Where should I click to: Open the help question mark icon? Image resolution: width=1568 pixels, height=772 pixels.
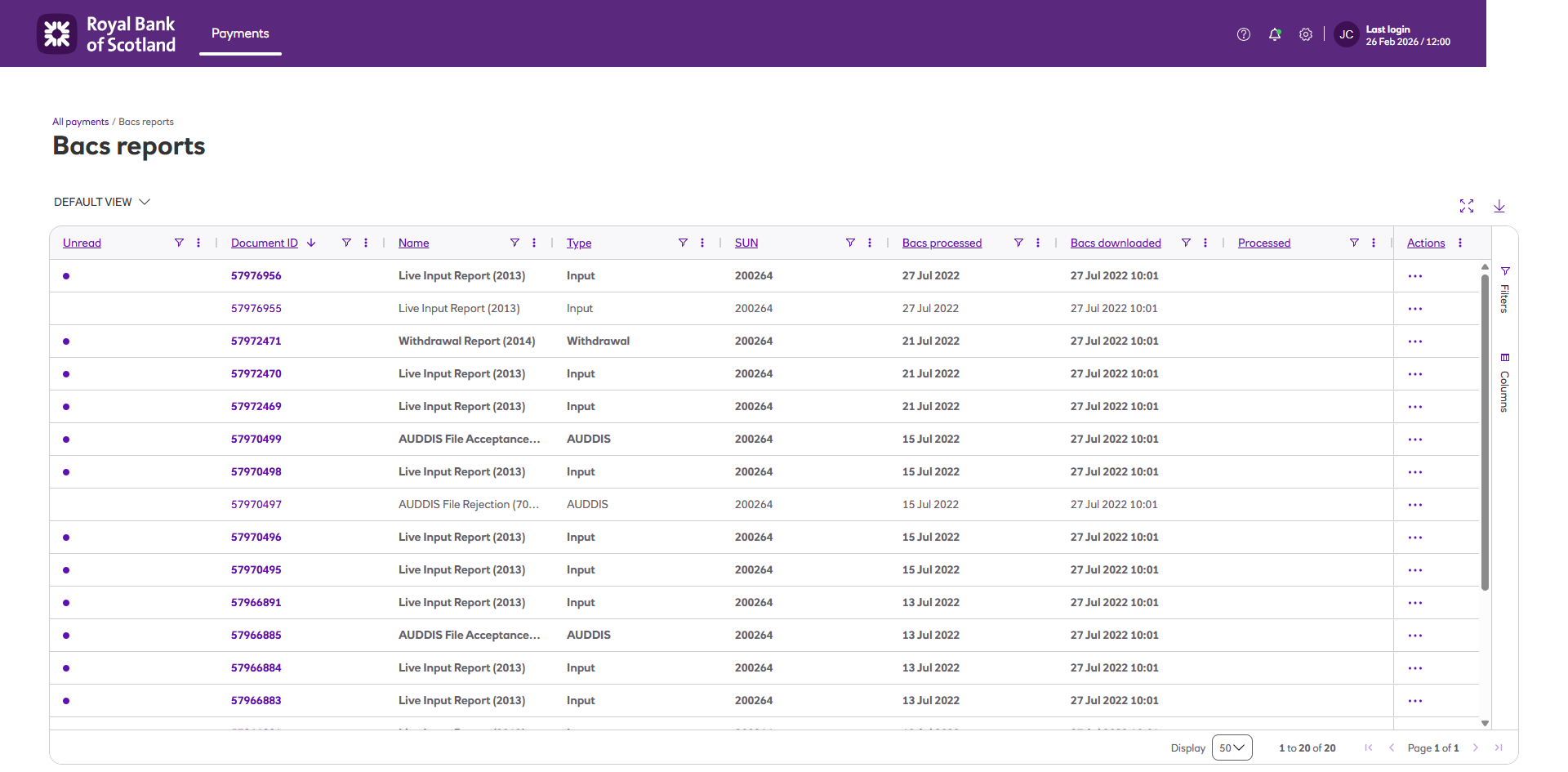pyautogui.click(x=1243, y=34)
